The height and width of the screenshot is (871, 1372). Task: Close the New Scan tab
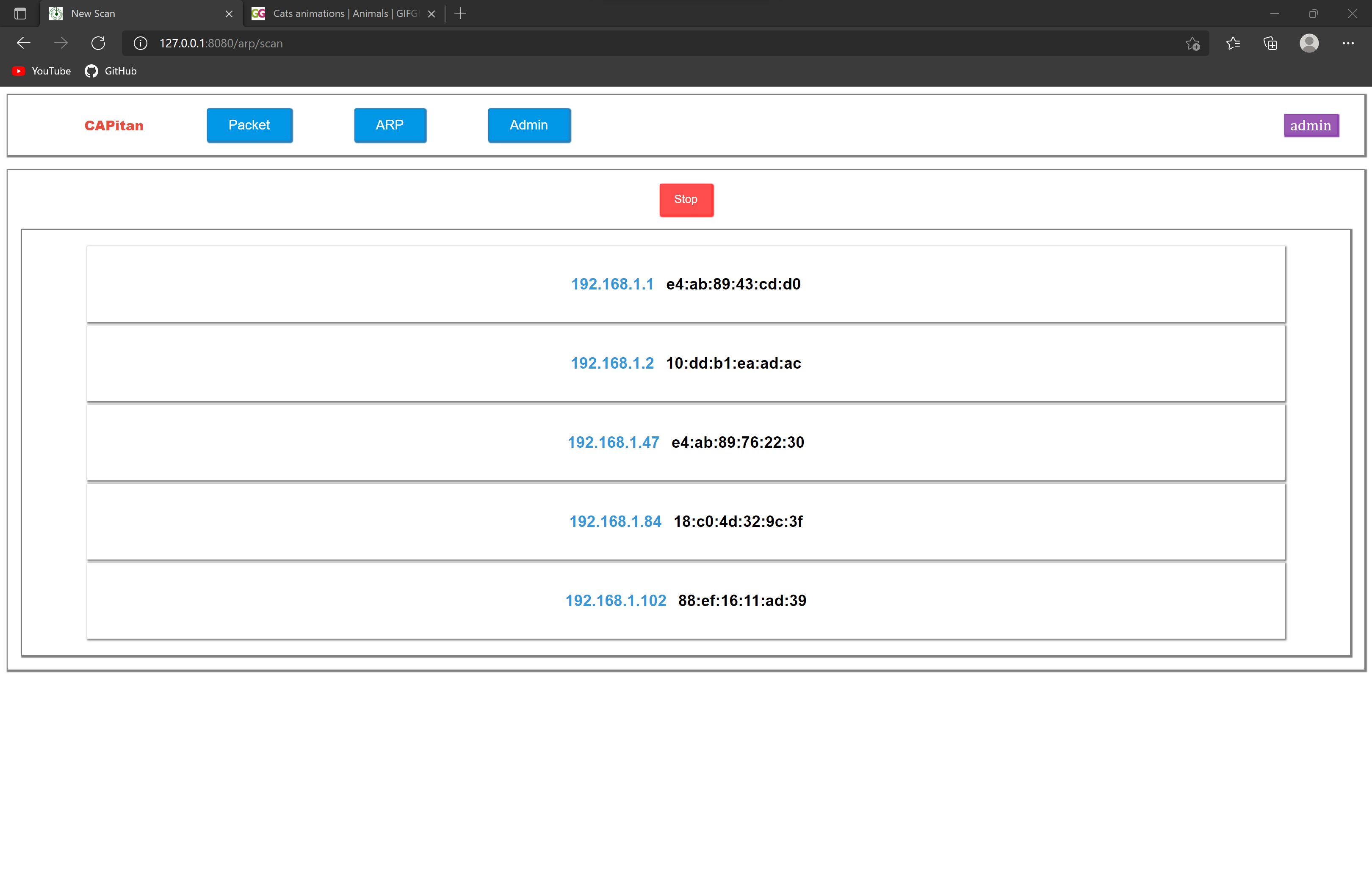tap(229, 14)
